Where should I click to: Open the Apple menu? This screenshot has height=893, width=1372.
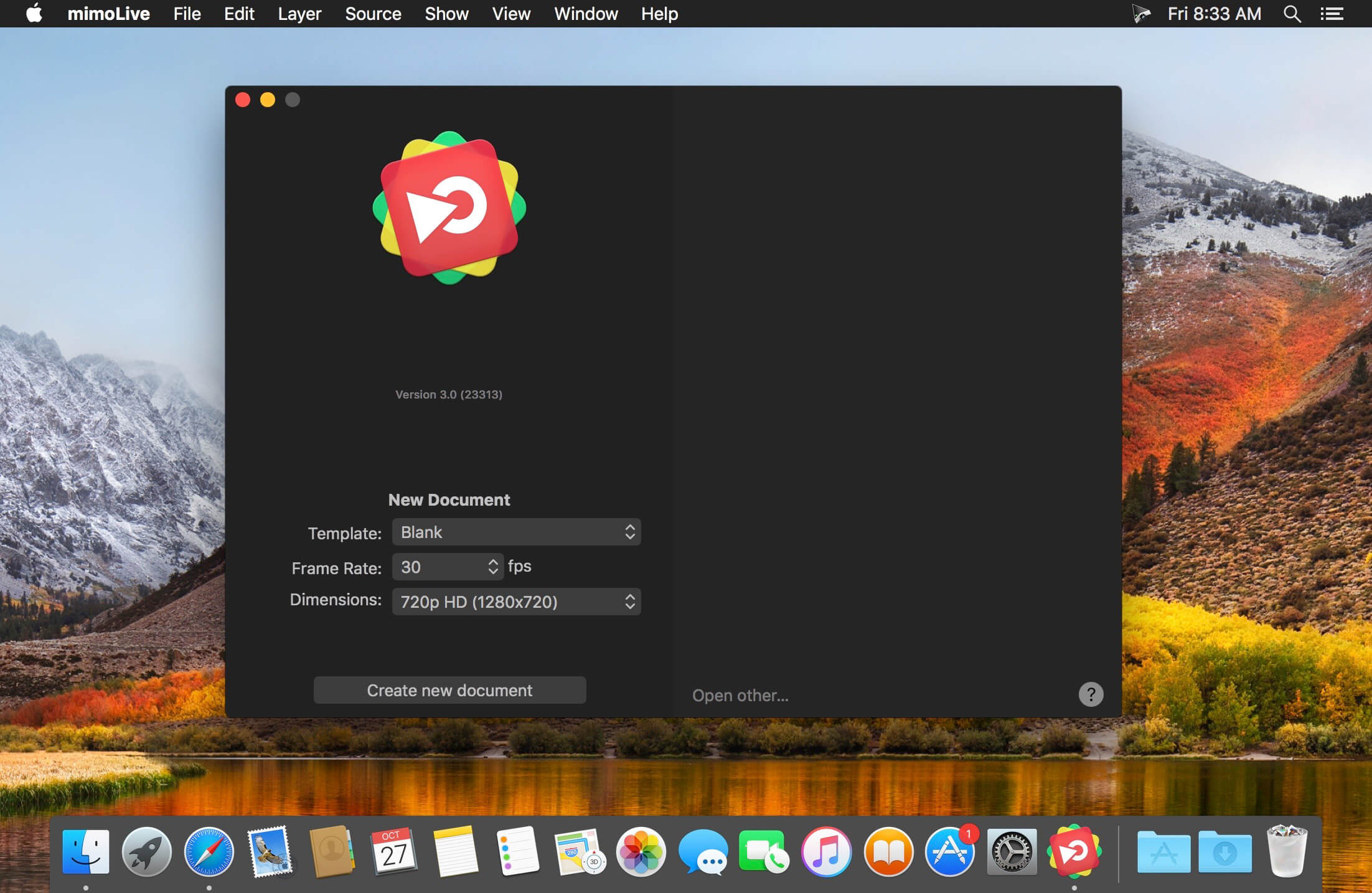pos(34,13)
